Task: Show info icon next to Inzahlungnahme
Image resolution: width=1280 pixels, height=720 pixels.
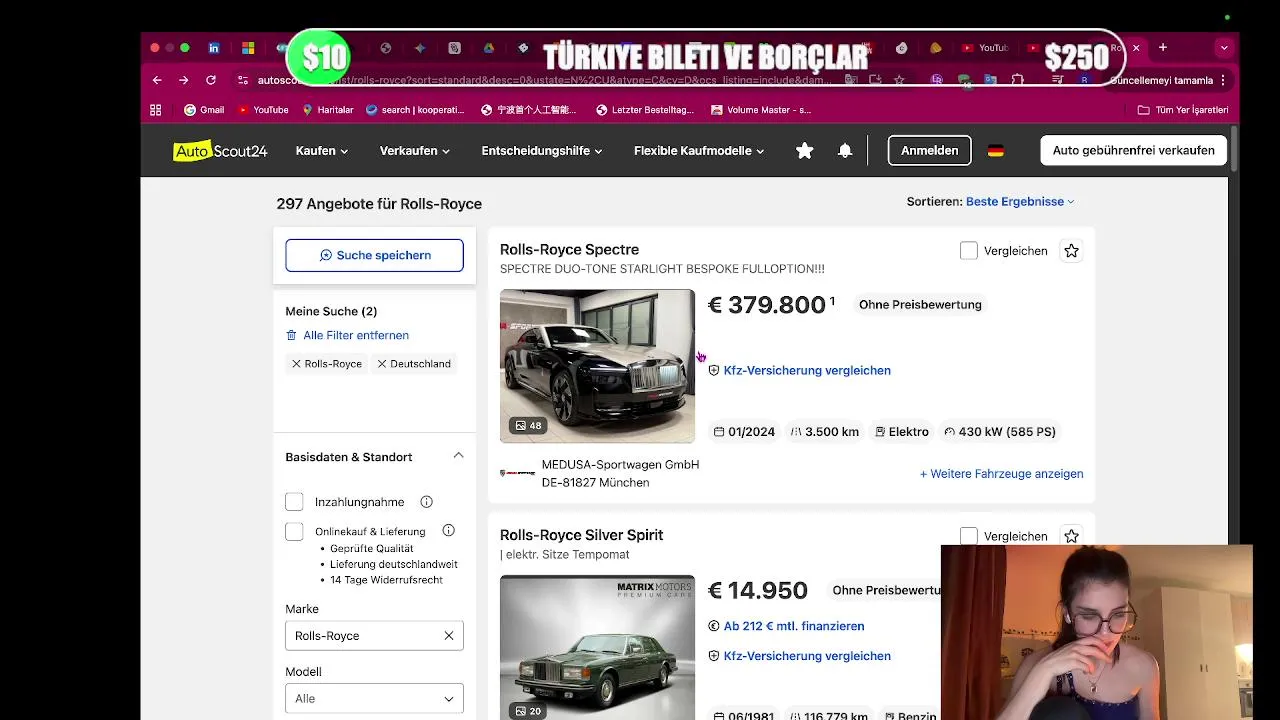Action: click(426, 502)
